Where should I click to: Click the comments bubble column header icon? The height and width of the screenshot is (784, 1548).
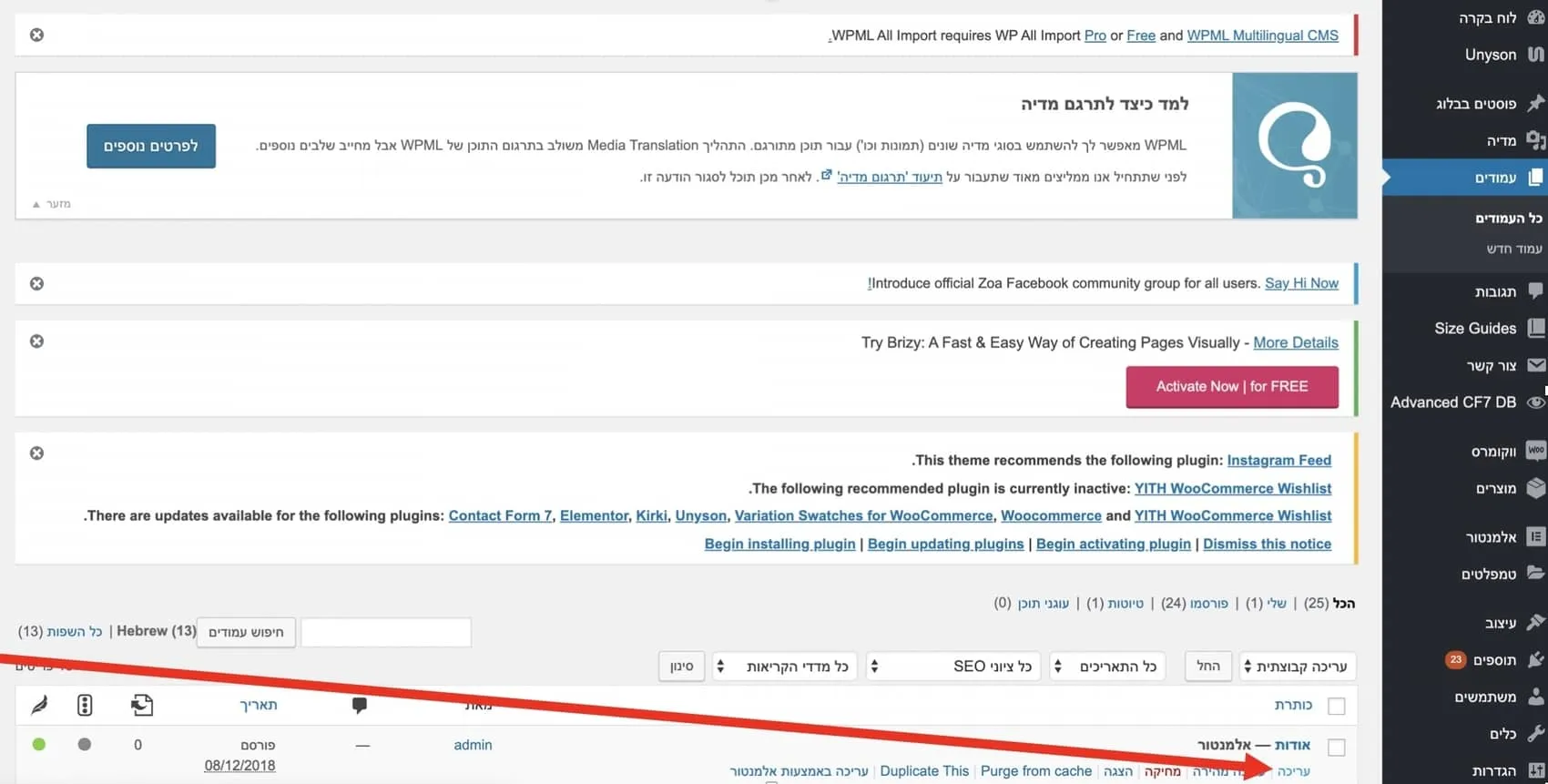tap(360, 705)
